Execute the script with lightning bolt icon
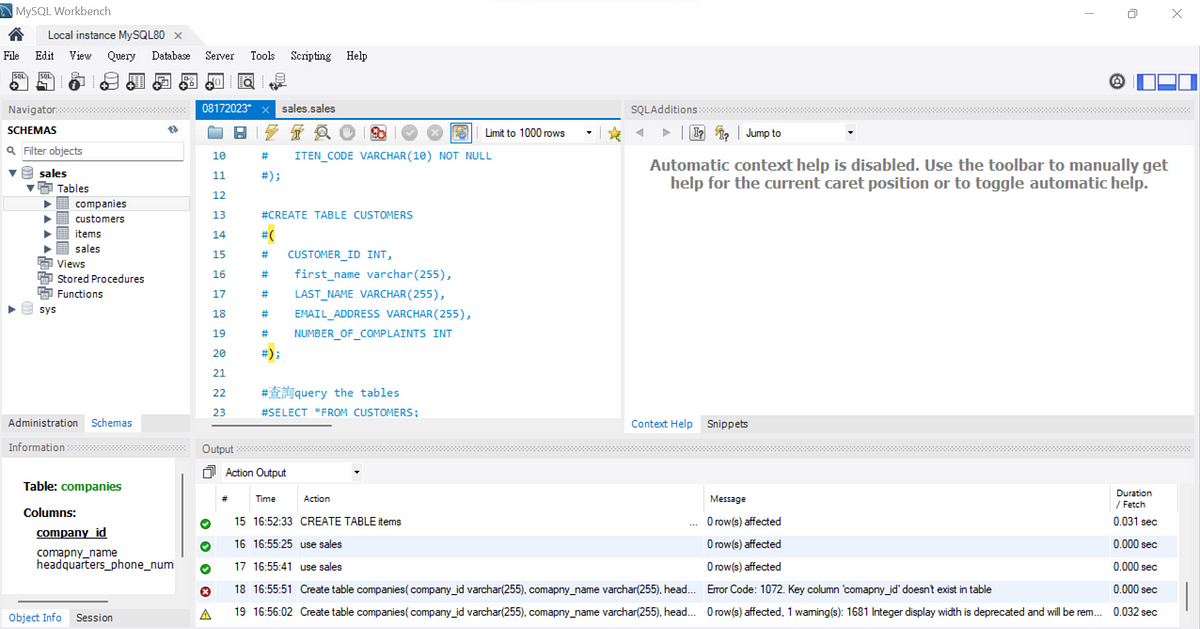Screen dimensions: 1200x629 (x=271, y=133)
